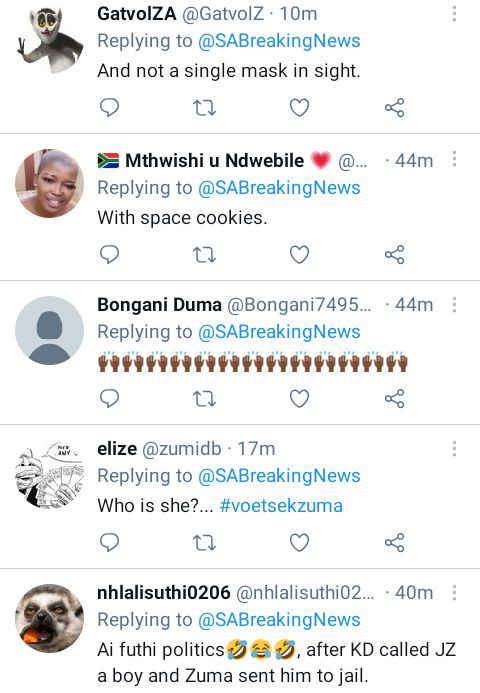Open more options on nhlalisuthi0206's tweet
Viewport: 480px width, 693px height.
click(454, 593)
